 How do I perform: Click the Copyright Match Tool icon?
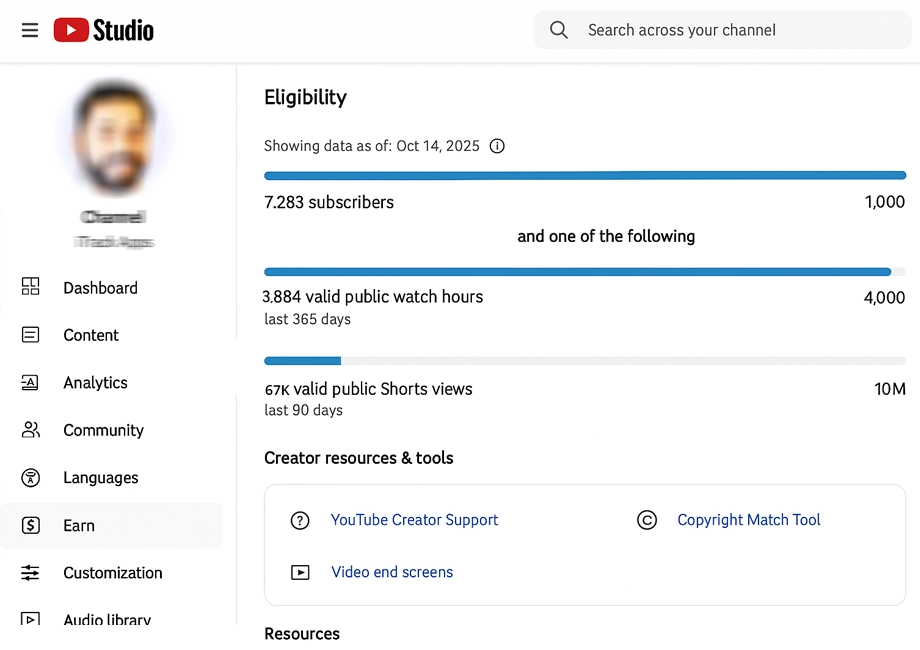(x=647, y=520)
